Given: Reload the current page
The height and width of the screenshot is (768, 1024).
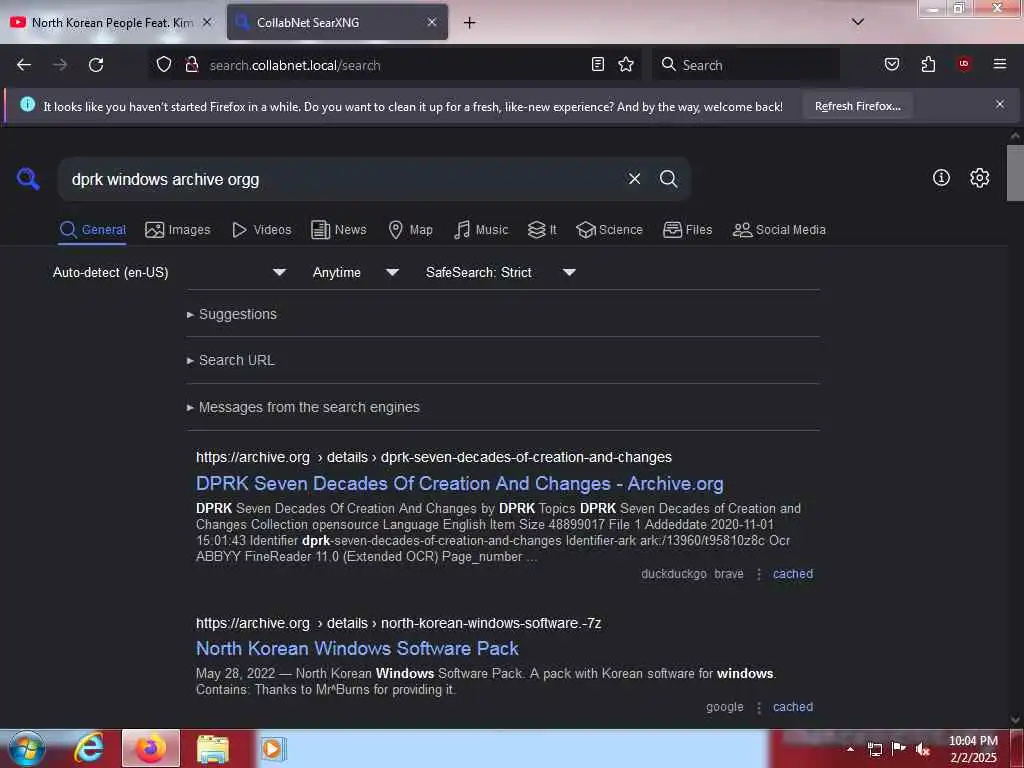Looking at the screenshot, I should point(96,65).
